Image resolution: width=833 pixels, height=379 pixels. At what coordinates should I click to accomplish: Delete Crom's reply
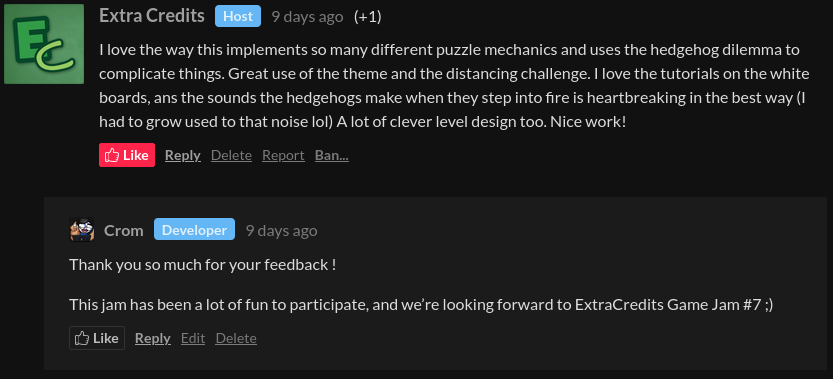point(236,338)
